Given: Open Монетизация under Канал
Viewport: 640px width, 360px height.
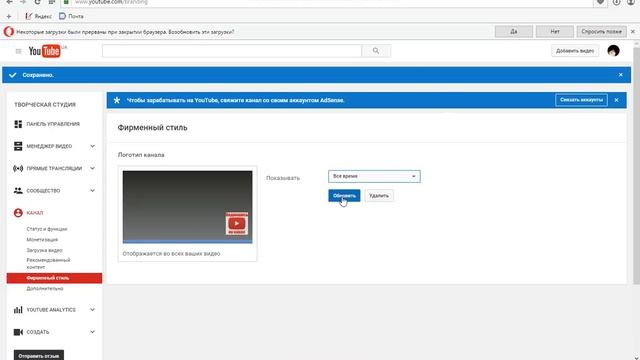Looking at the screenshot, I should point(42,240).
